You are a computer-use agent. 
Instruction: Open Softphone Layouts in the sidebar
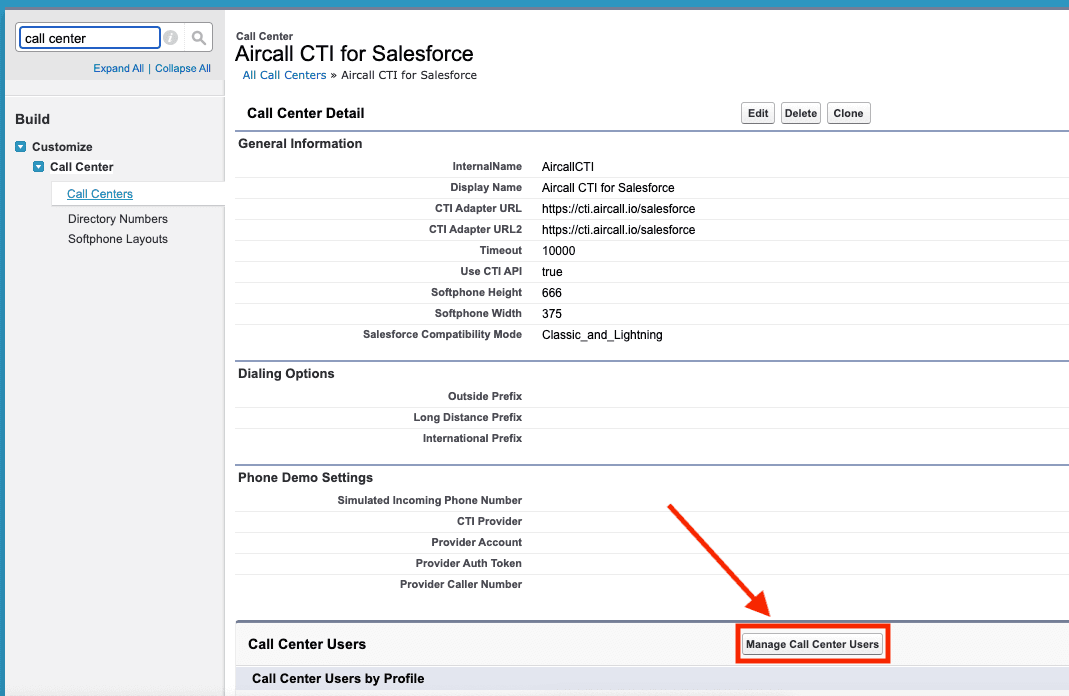(118, 239)
